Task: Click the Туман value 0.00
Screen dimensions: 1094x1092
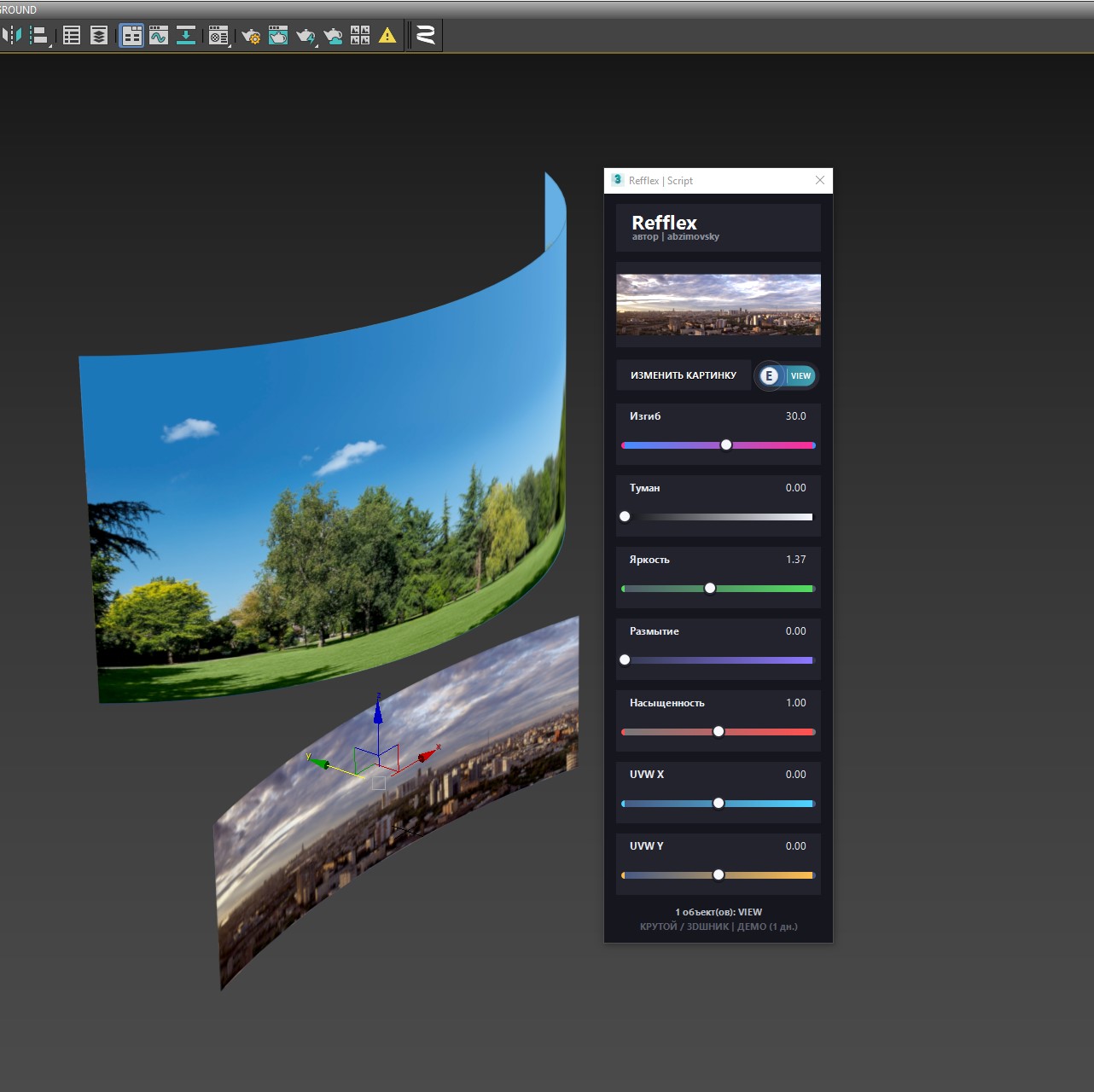Action: tap(795, 488)
